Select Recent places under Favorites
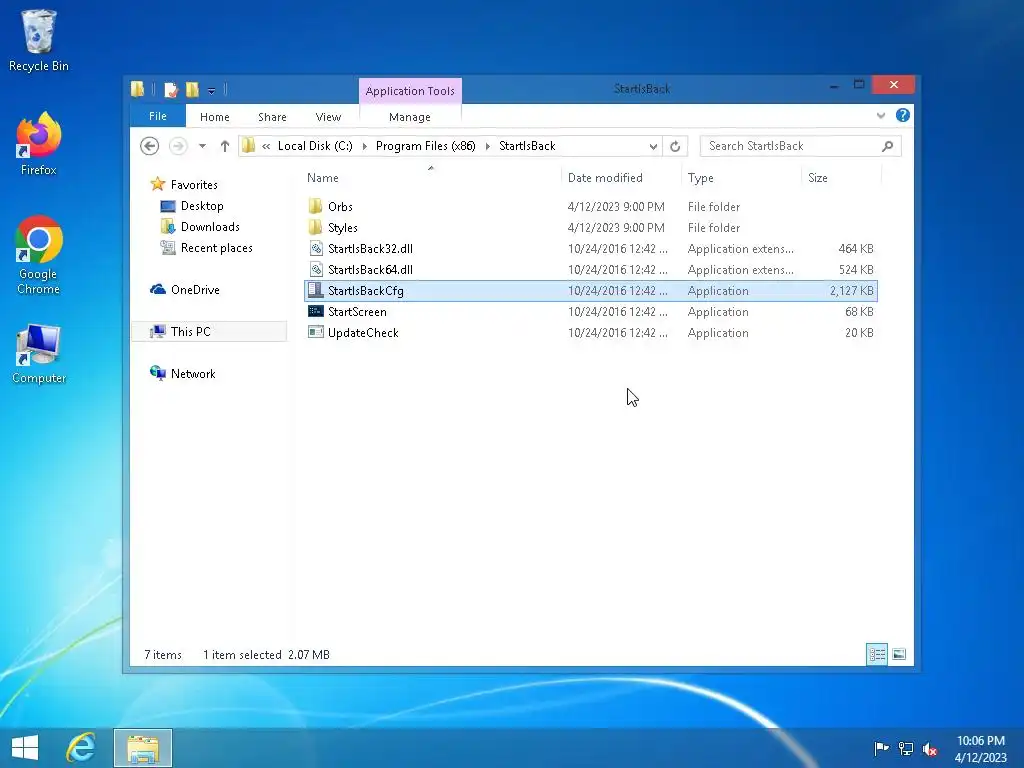 tap(216, 248)
